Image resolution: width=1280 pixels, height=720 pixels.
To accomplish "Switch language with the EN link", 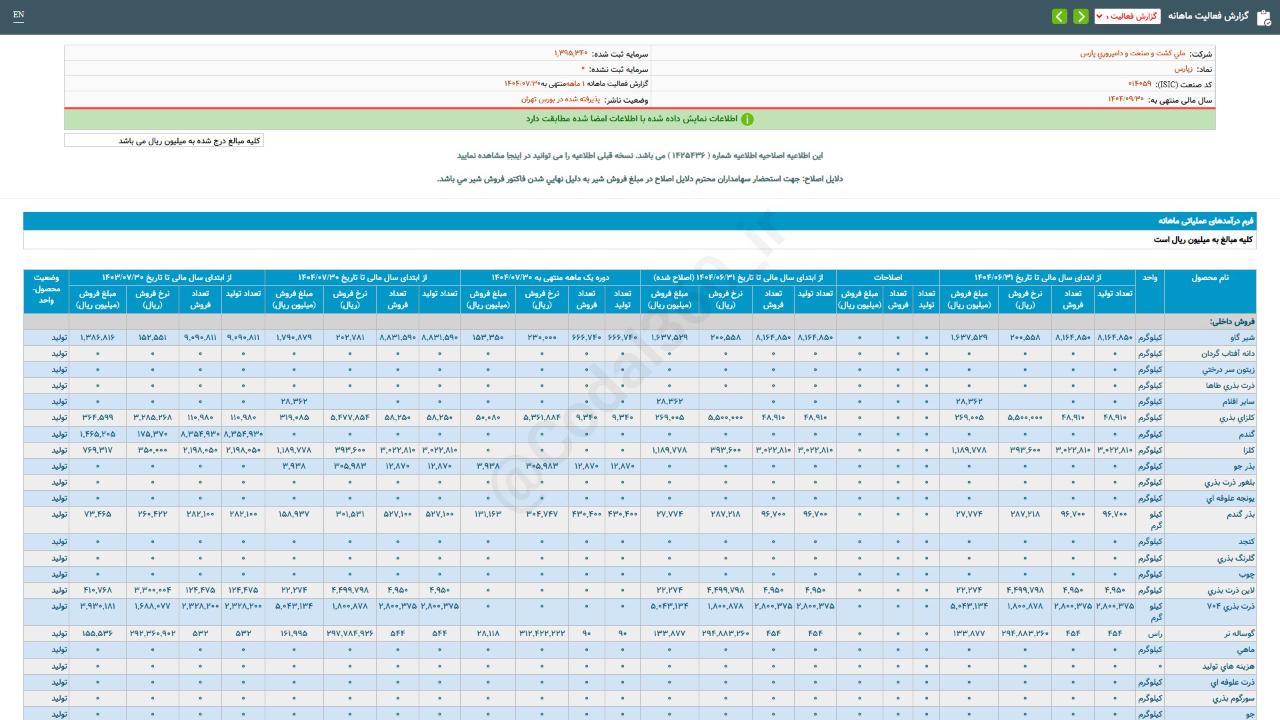I will tap(18, 15).
